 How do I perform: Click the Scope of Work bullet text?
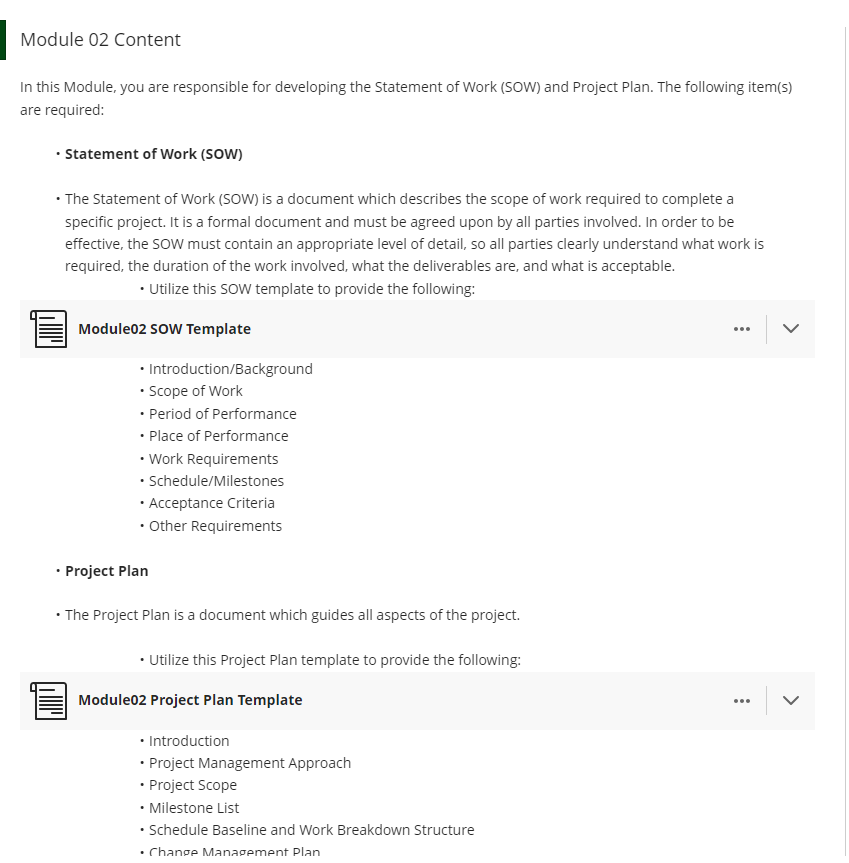coord(195,391)
